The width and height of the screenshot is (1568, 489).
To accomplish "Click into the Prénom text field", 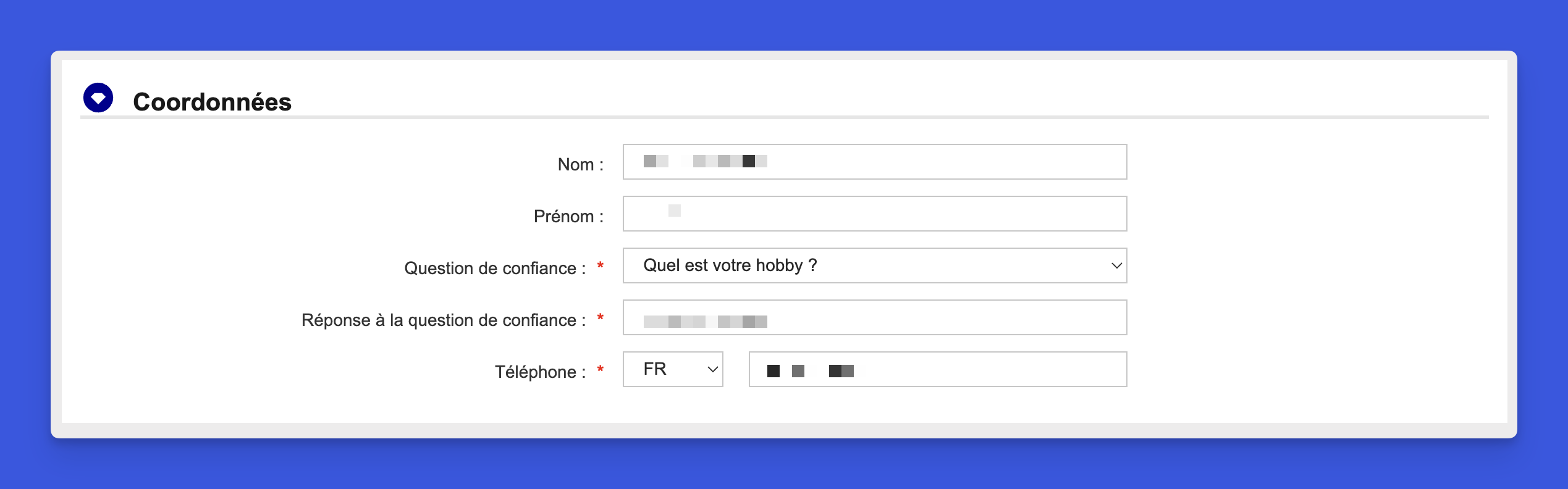I will point(874,214).
